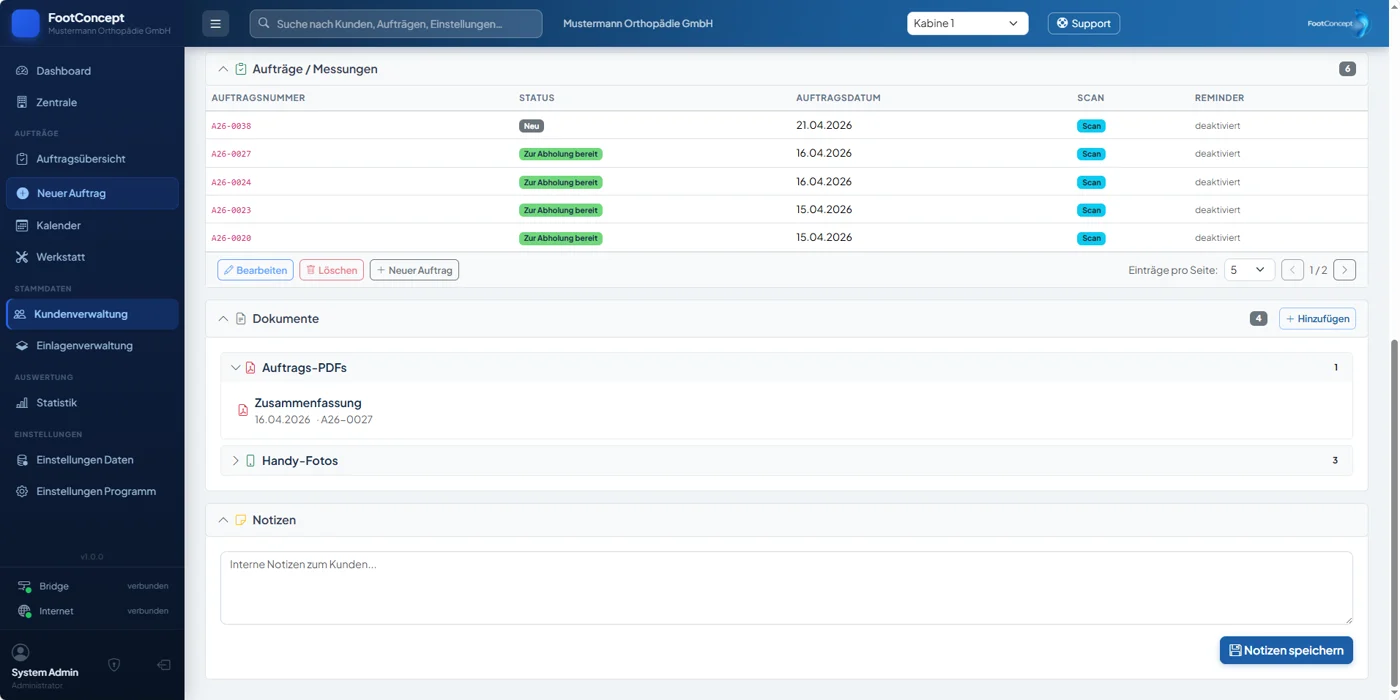Click the FootConcept logo in top-right corner
1400x700 pixels.
(x=1338, y=23)
